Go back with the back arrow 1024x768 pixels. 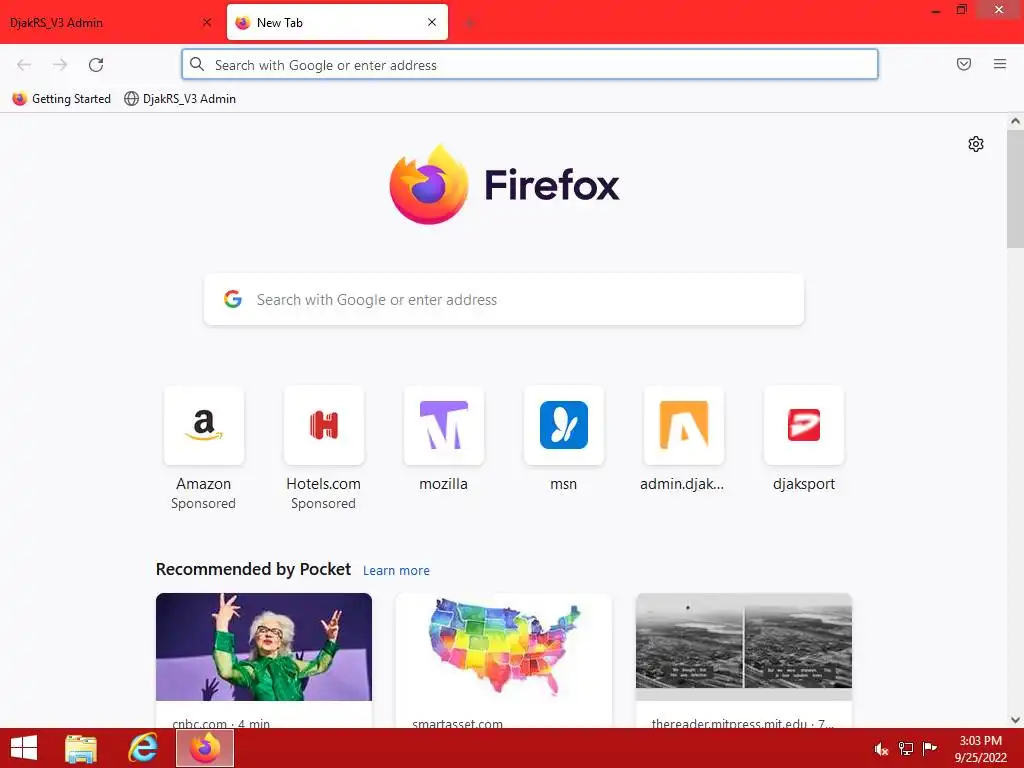(24, 65)
